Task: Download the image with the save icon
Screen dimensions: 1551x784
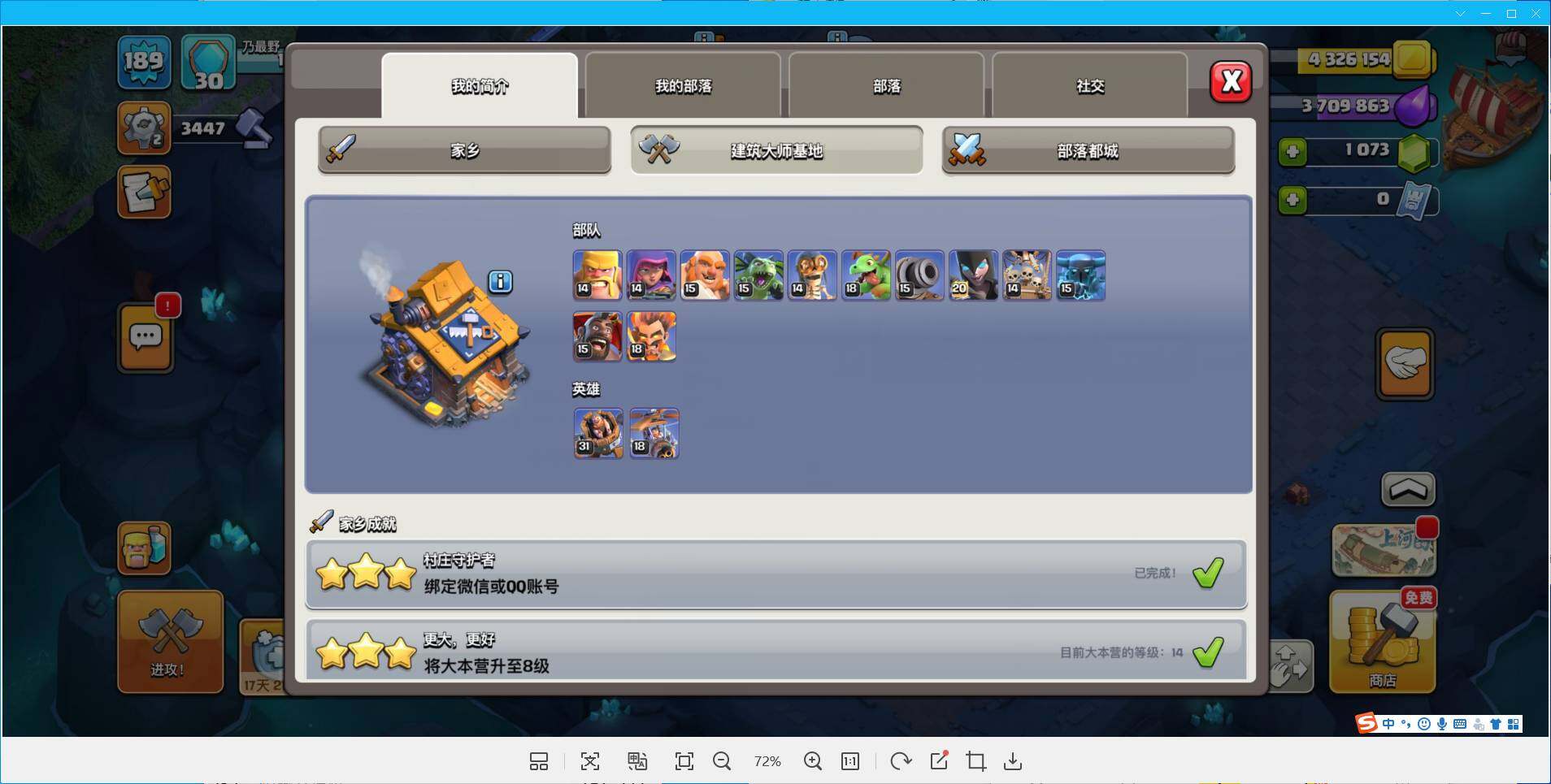Action: [1013, 761]
